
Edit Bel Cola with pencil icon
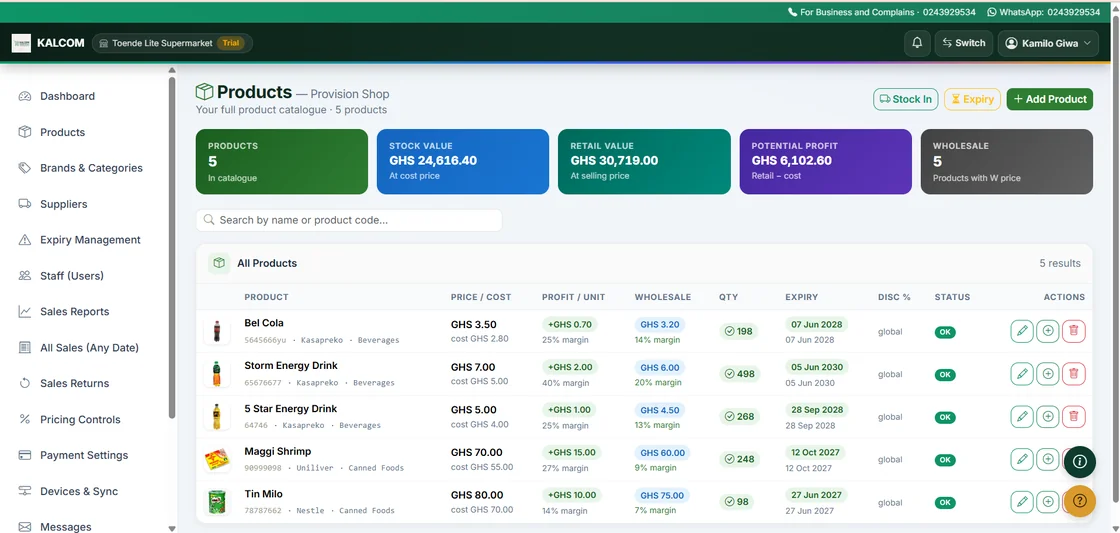(x=1022, y=331)
